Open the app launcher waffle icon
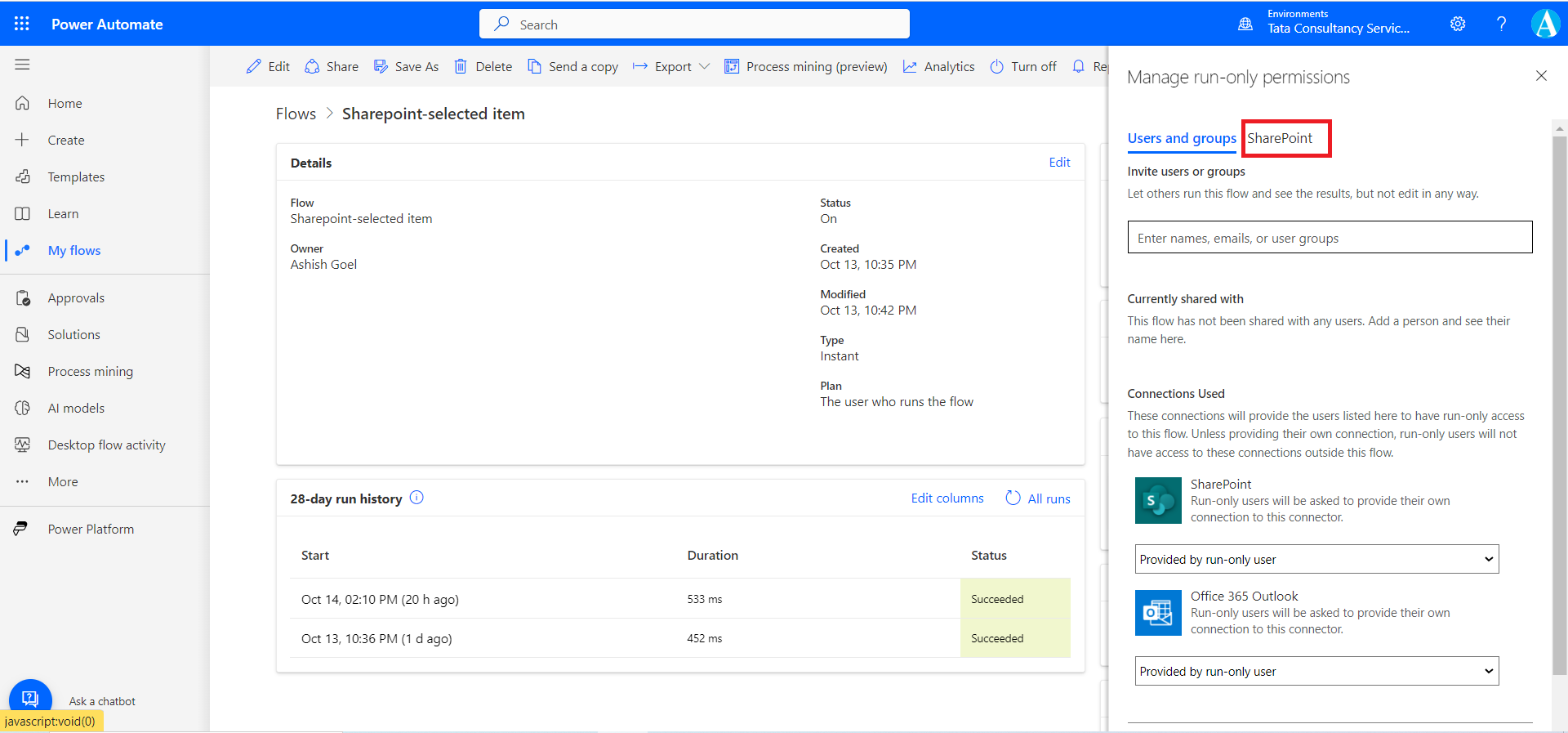The height and width of the screenshot is (733, 1568). 22,24
